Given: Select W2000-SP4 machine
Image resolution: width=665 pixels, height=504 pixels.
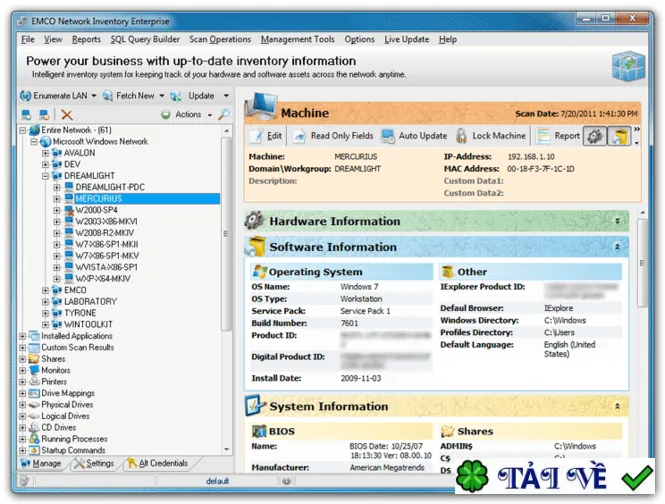Looking at the screenshot, I should 96,210.
